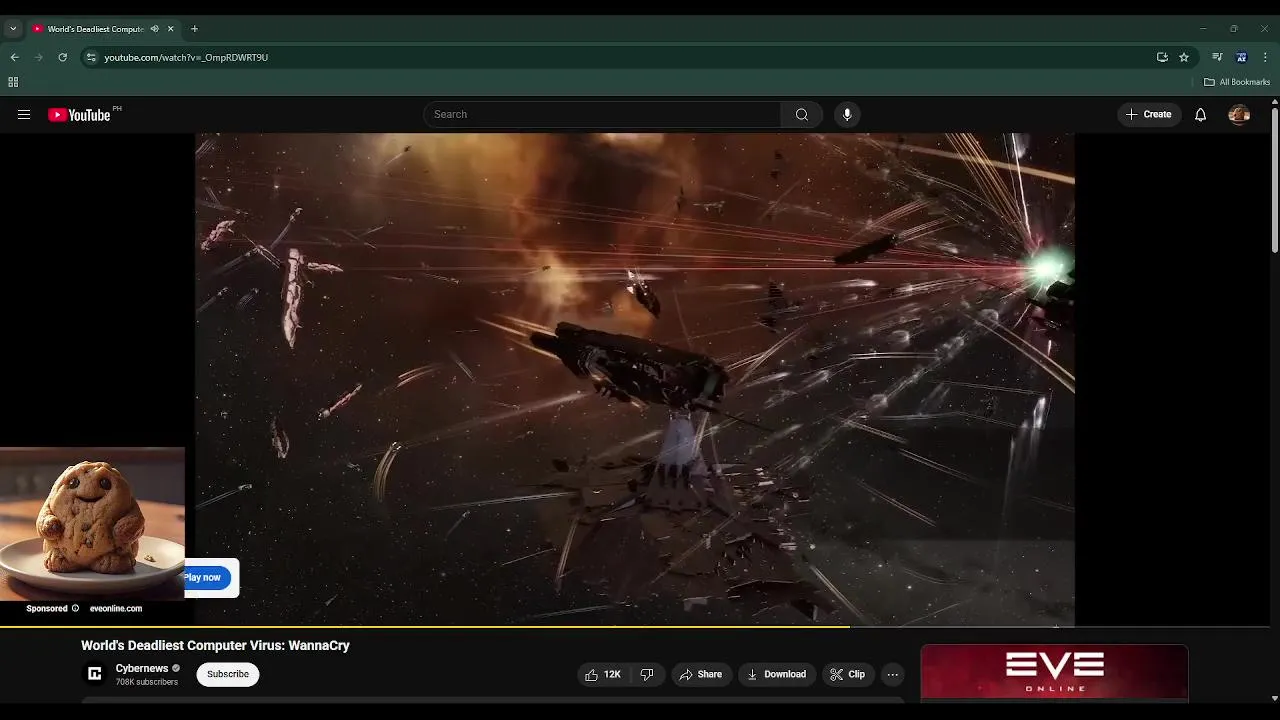
Task: Click the address bar URL
Action: coord(186,57)
